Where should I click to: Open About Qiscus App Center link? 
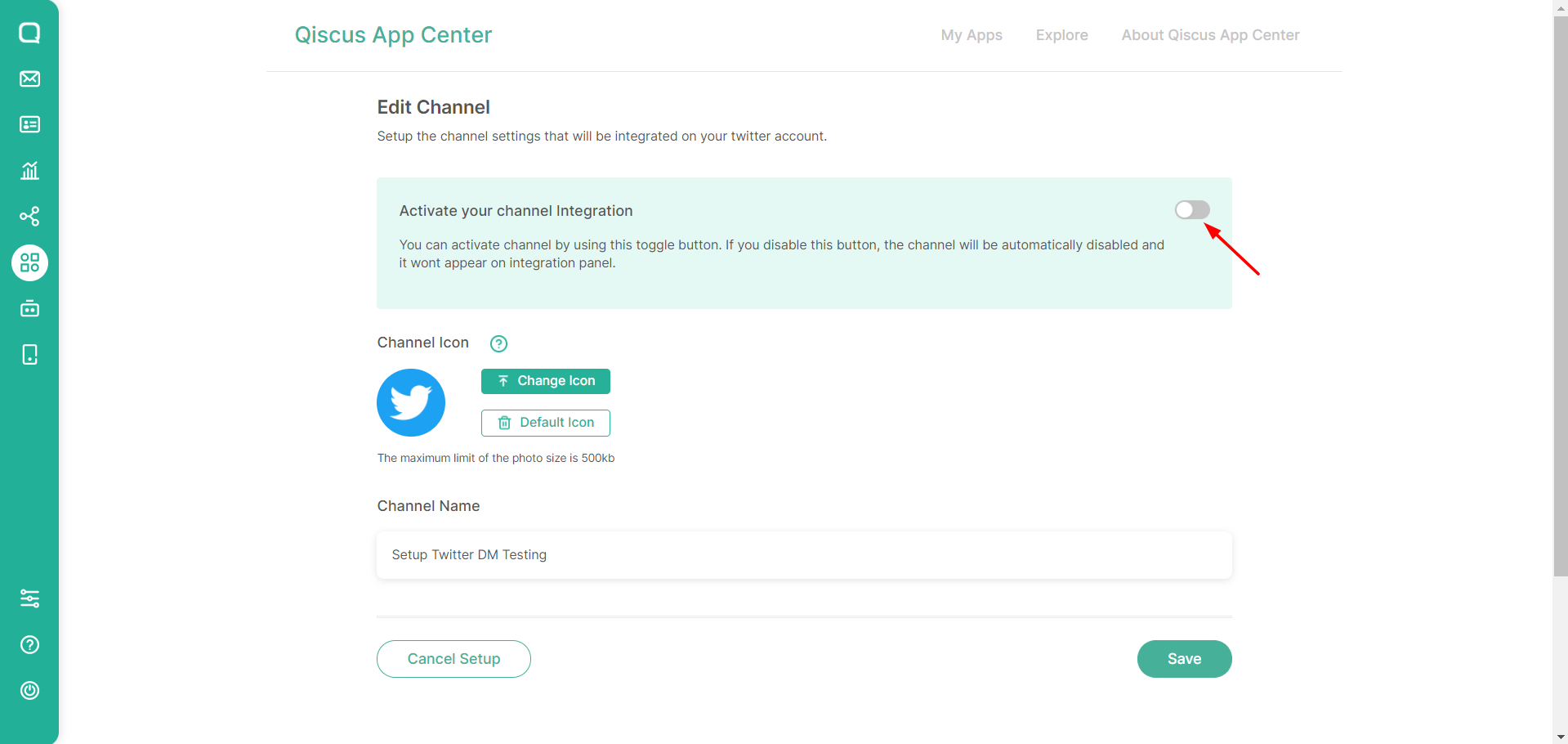tap(1210, 35)
